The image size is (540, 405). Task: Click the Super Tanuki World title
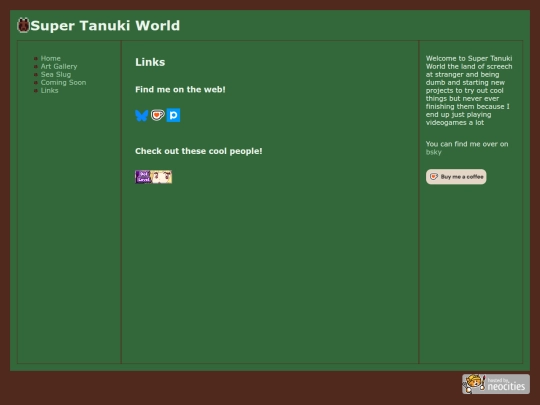[105, 25]
